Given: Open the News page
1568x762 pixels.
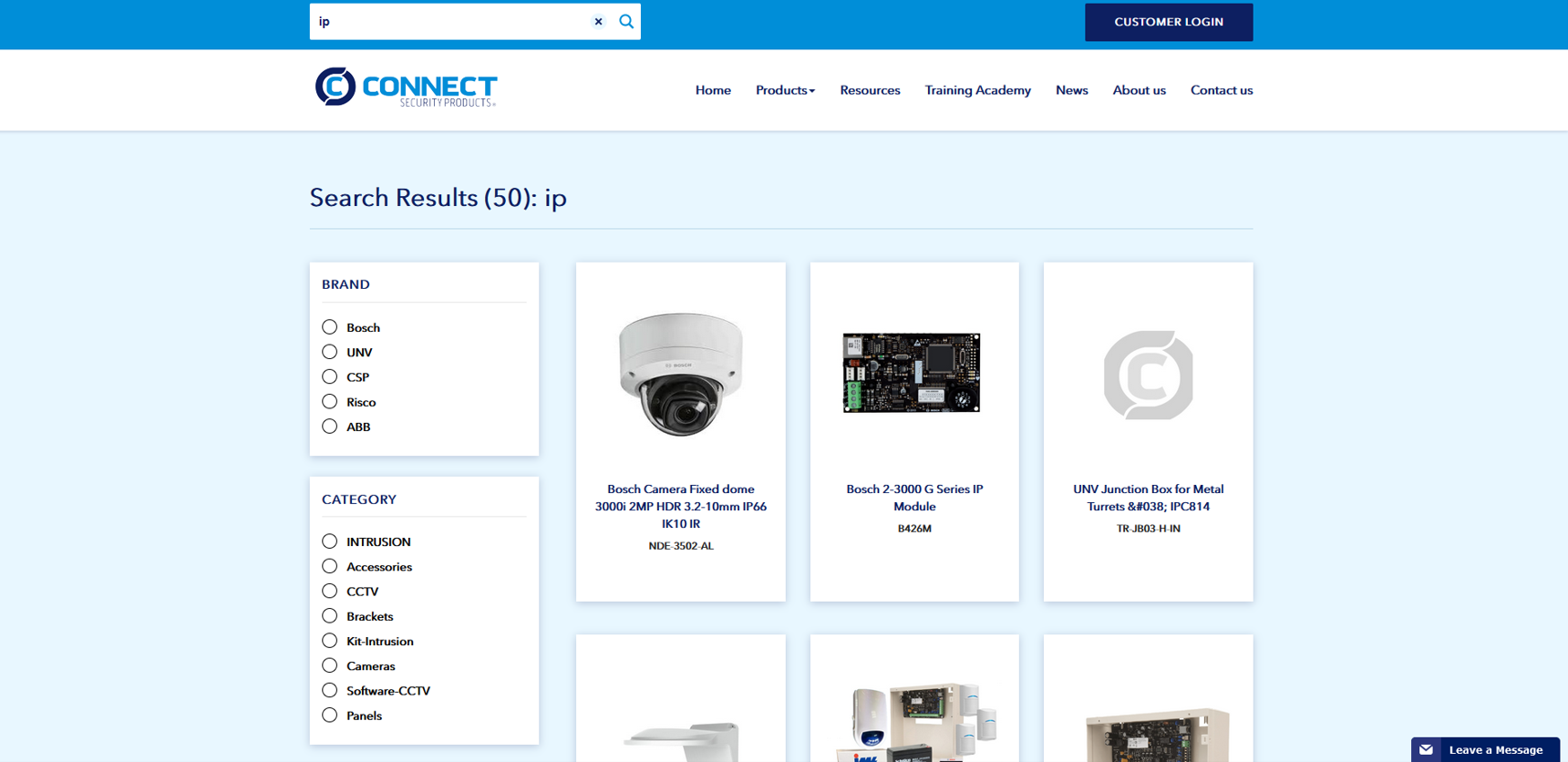Looking at the screenshot, I should click(x=1071, y=90).
